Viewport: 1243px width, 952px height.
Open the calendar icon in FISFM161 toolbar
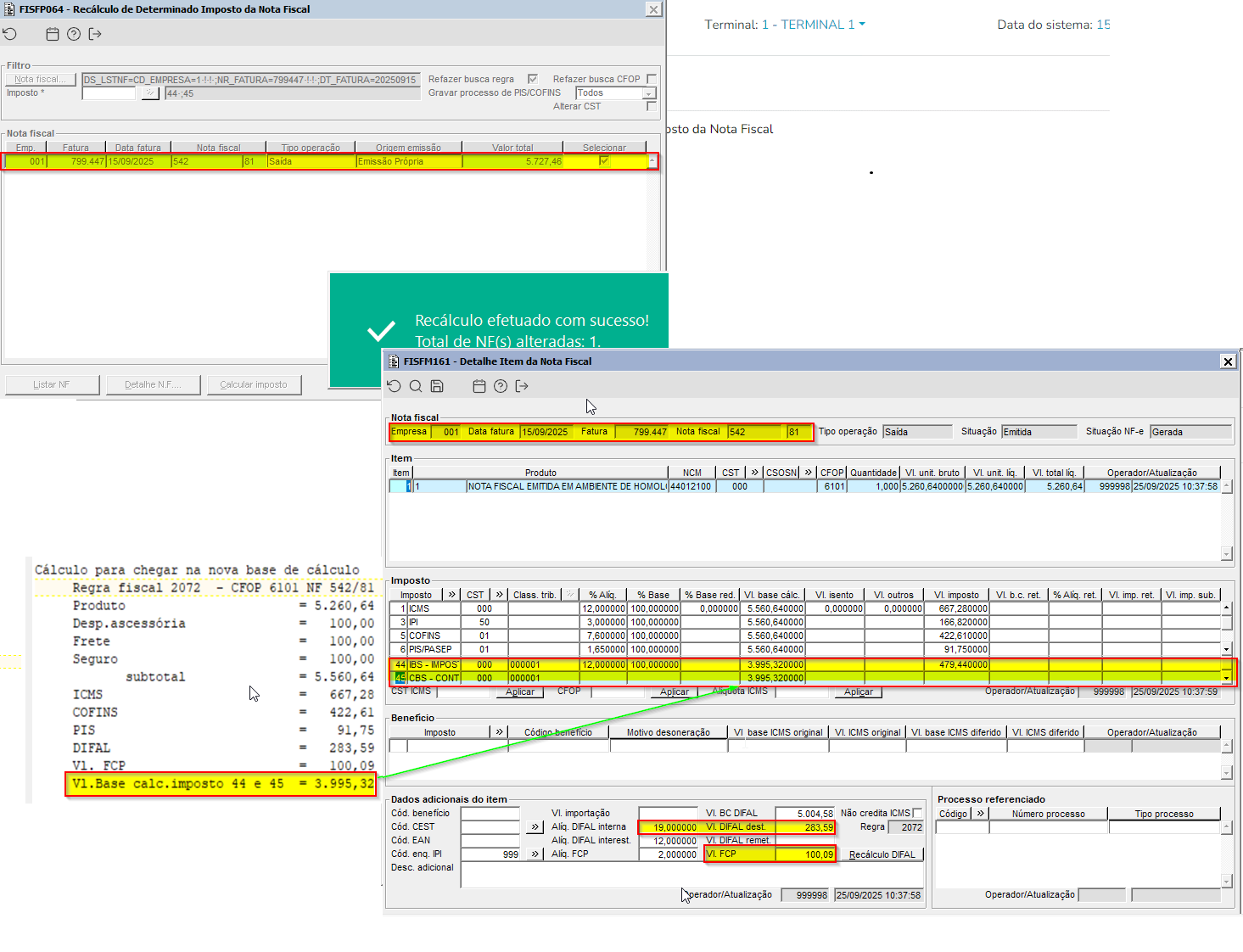(479, 386)
